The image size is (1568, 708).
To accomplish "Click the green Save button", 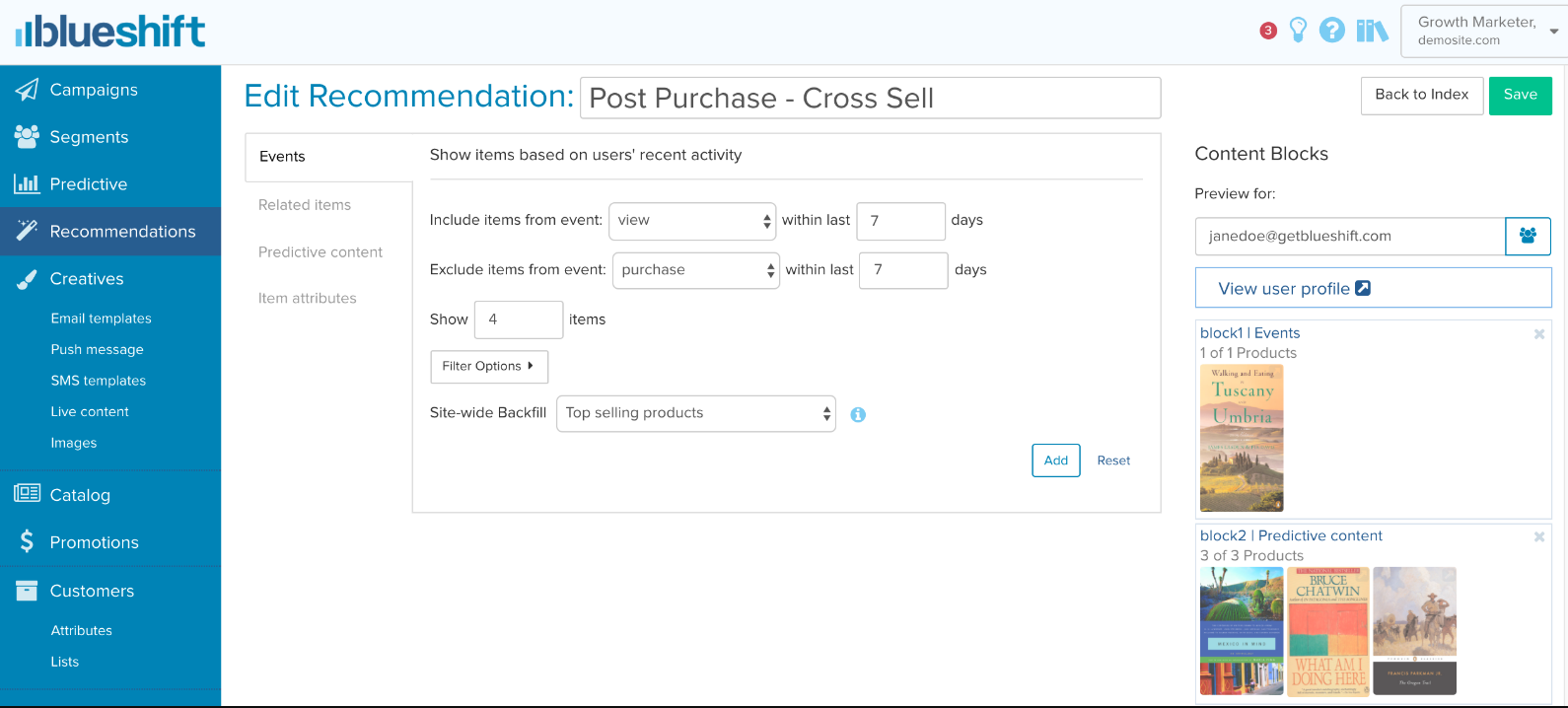I will coord(1520,96).
